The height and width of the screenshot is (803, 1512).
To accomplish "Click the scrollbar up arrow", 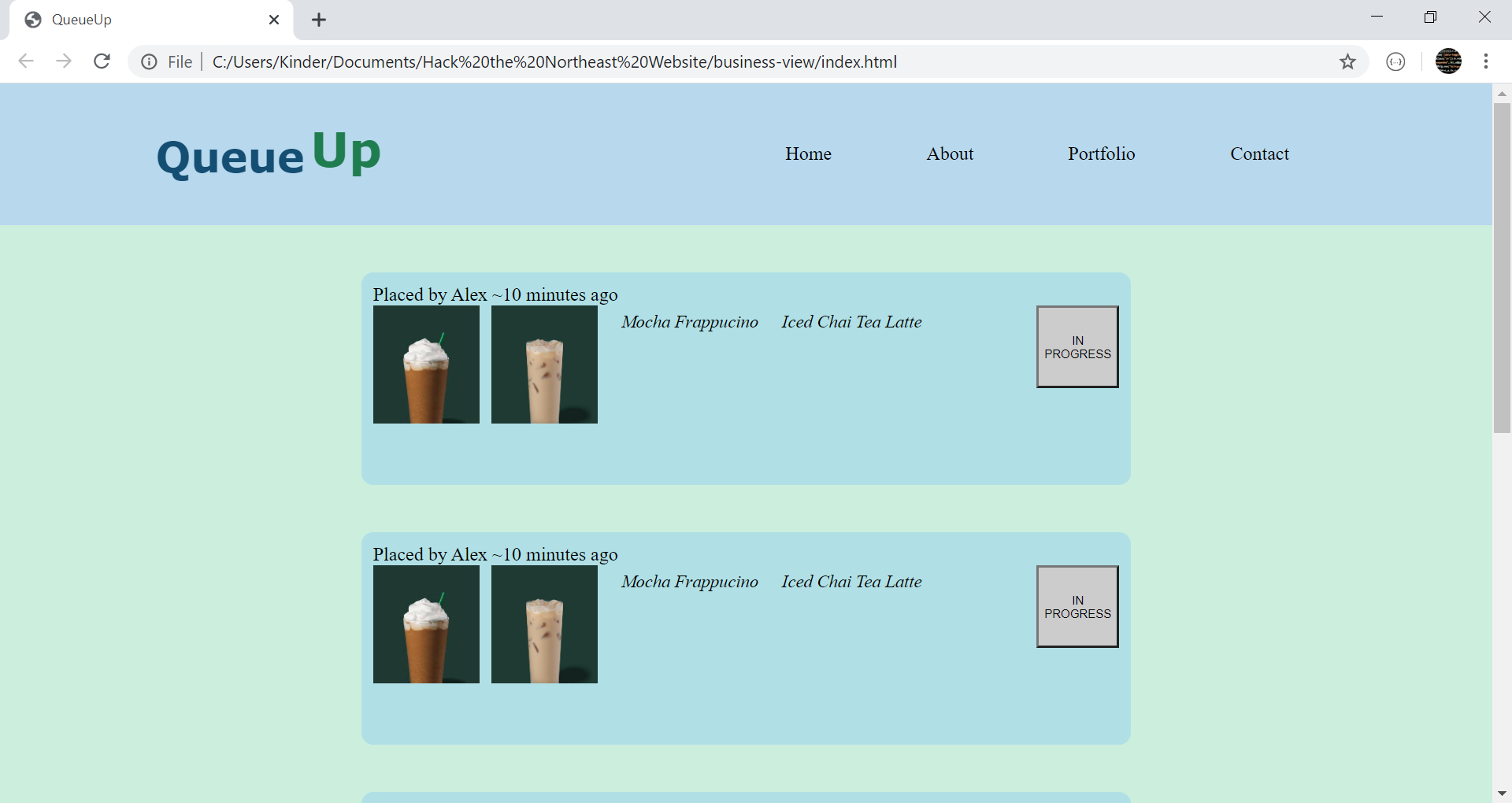I will (1502, 93).
